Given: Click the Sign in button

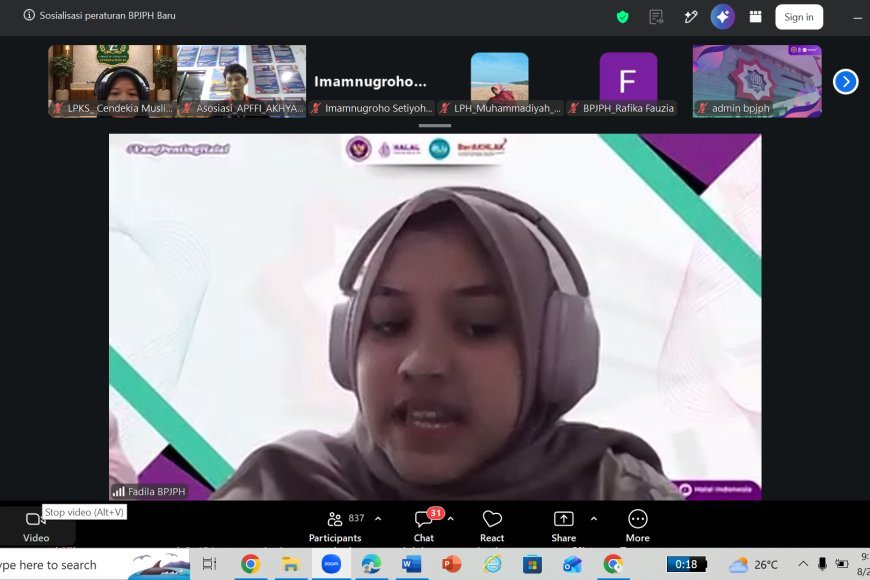Looking at the screenshot, I should (x=798, y=17).
